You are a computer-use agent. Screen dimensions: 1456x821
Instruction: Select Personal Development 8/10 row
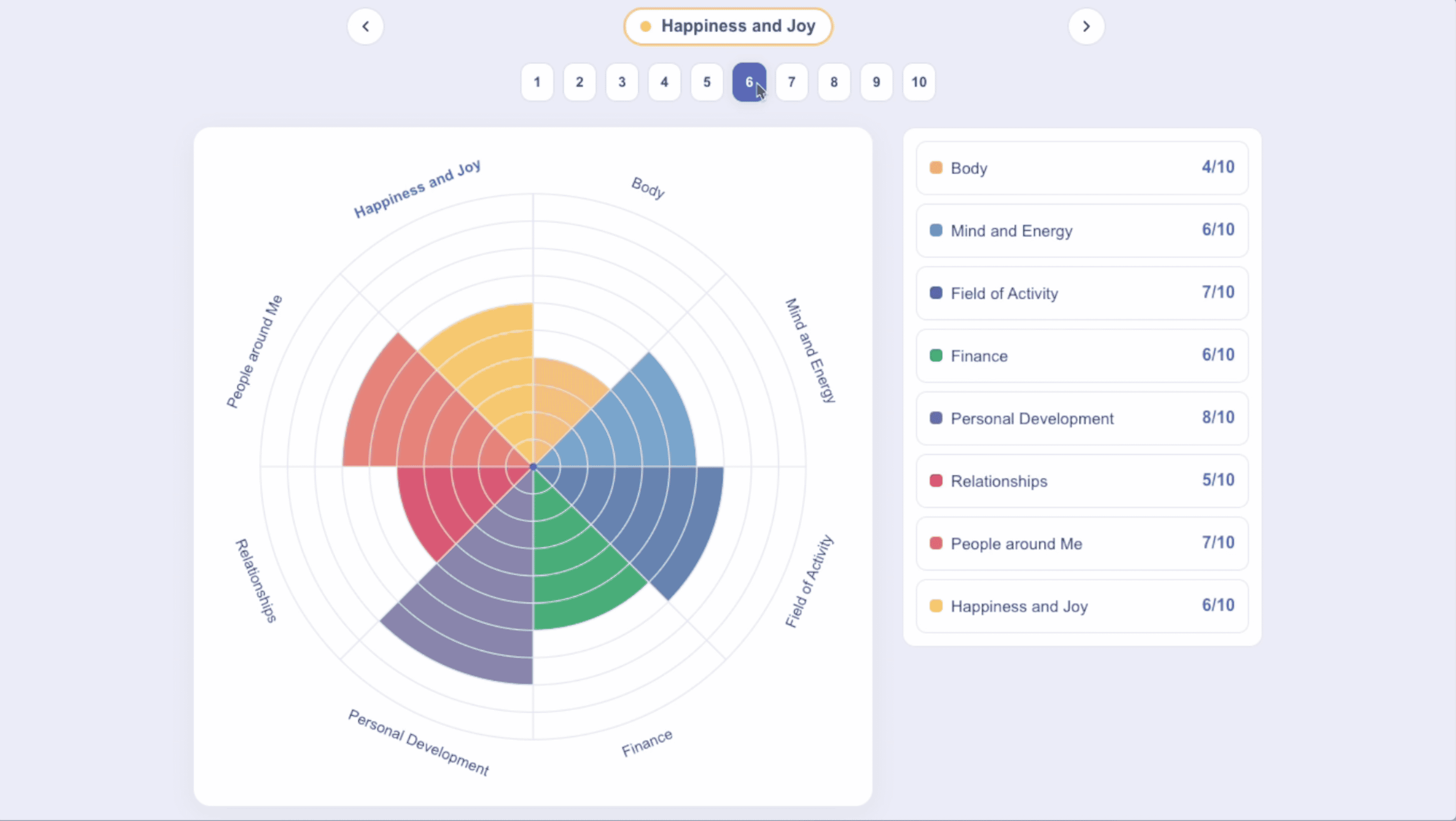pyautogui.click(x=1082, y=418)
